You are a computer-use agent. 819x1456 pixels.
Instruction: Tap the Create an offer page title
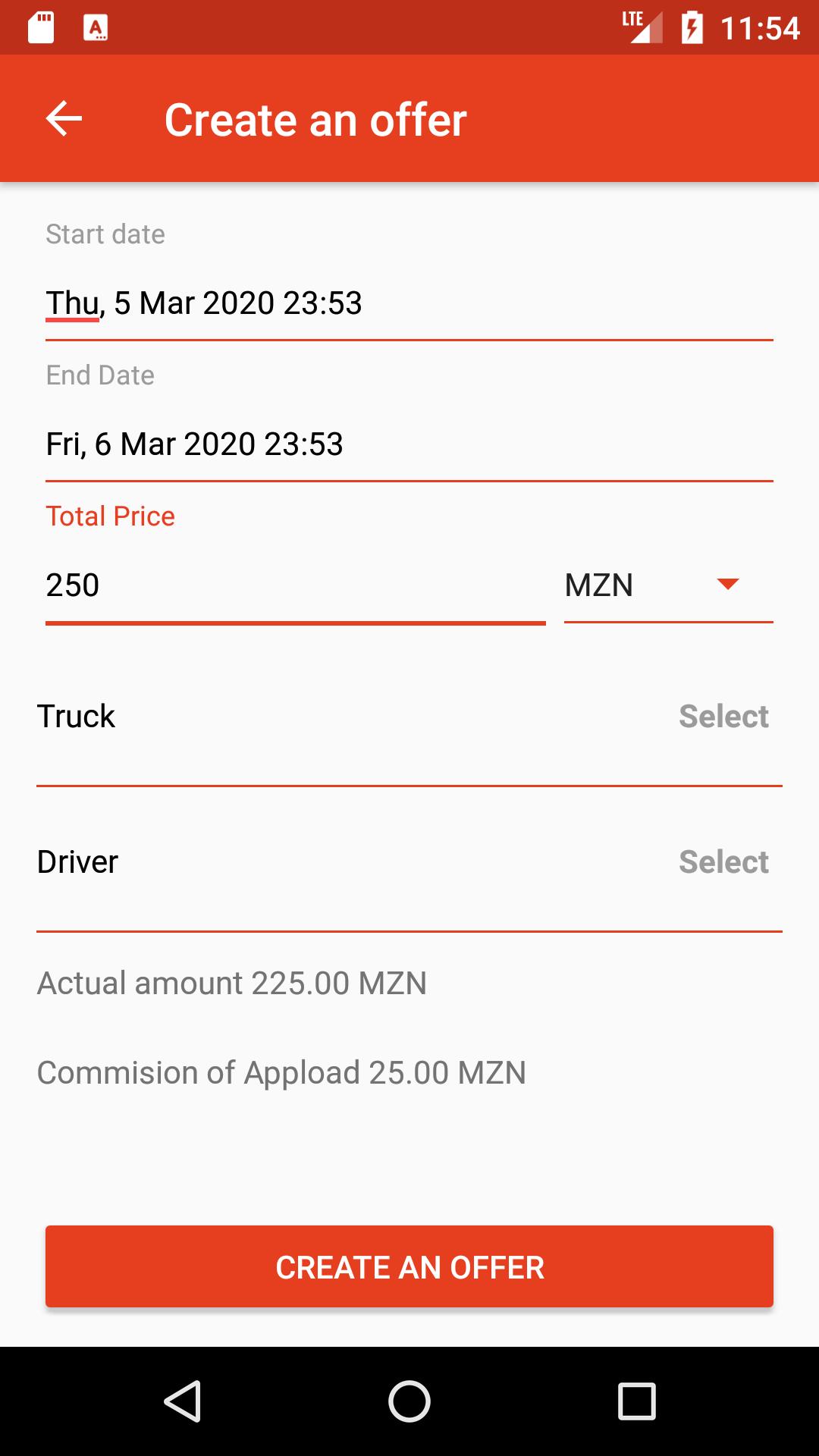[x=315, y=120]
